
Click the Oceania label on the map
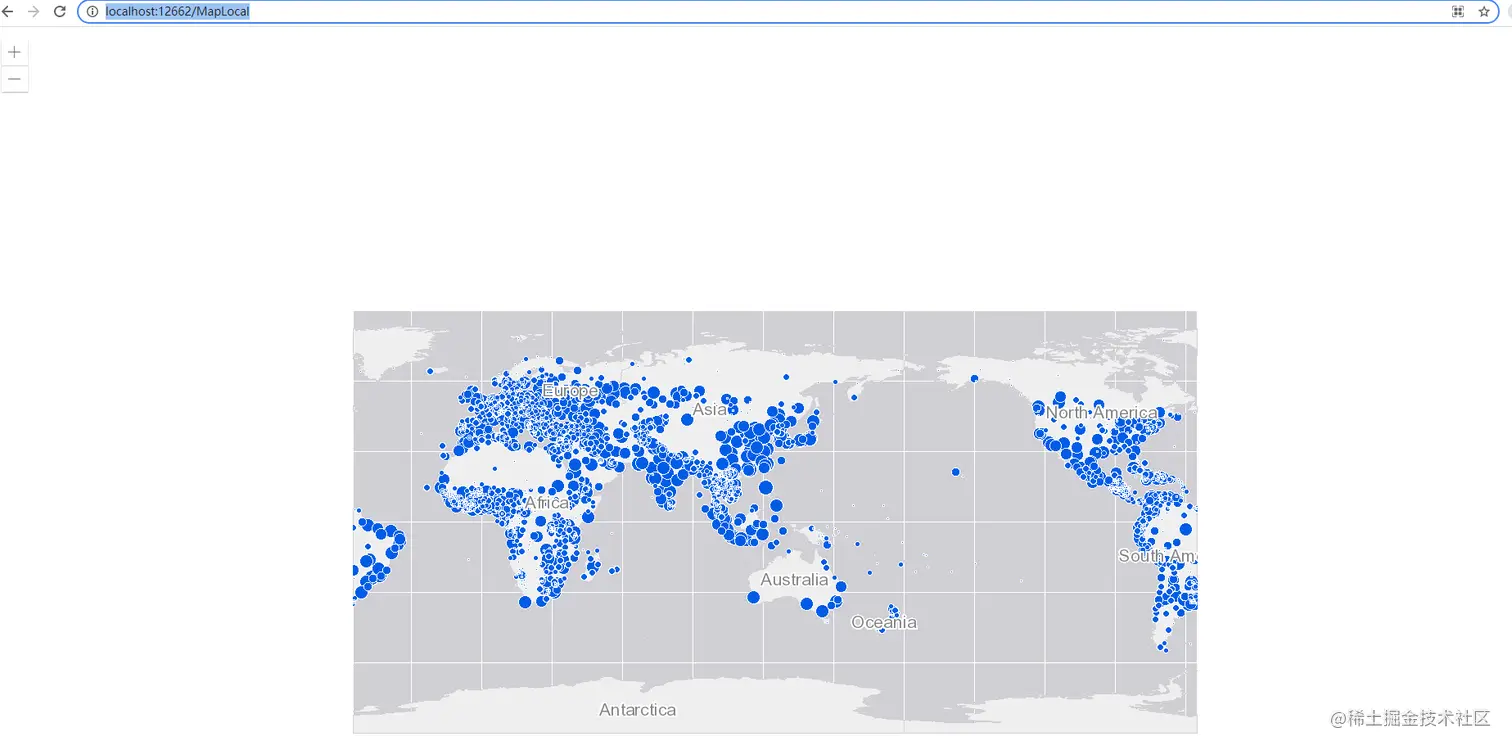point(884,623)
